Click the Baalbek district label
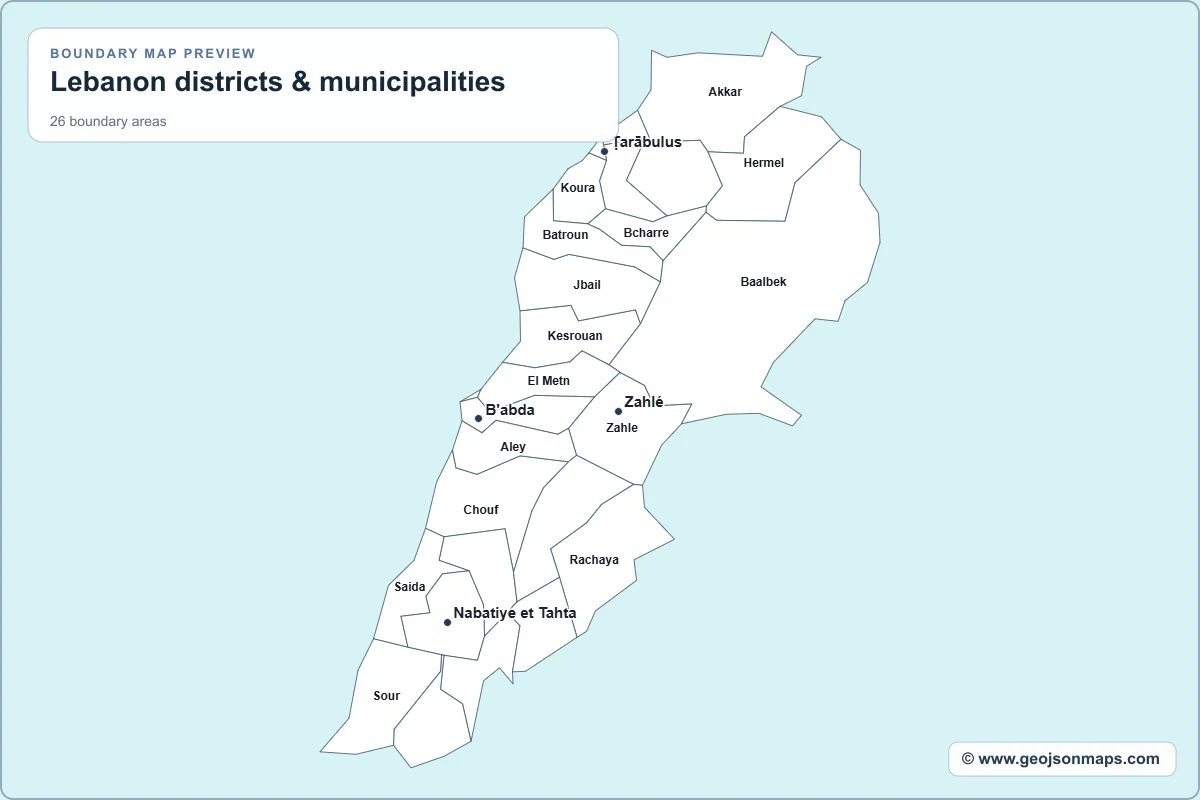This screenshot has width=1200, height=800. pos(763,282)
